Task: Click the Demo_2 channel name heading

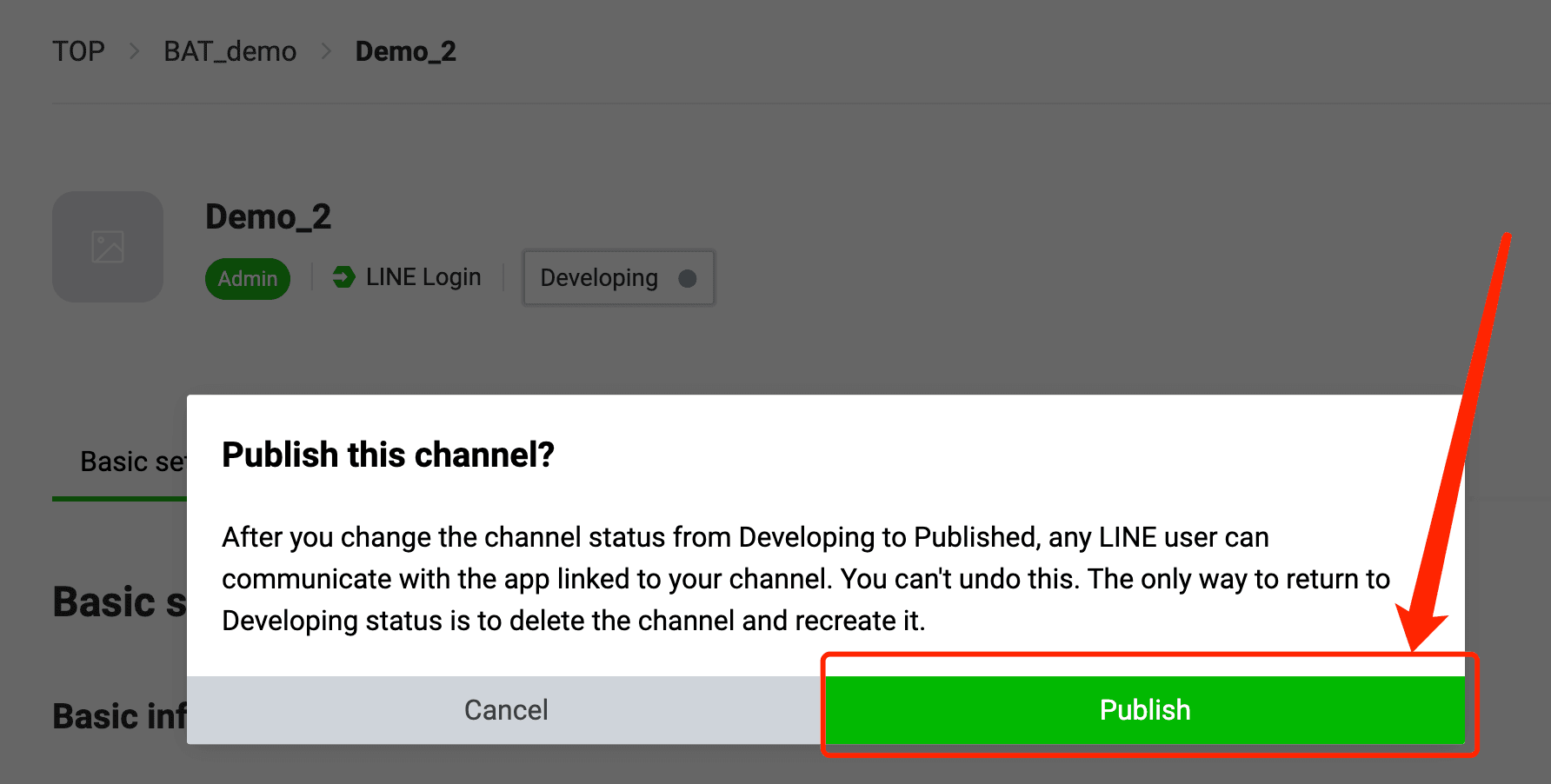Action: tap(268, 216)
